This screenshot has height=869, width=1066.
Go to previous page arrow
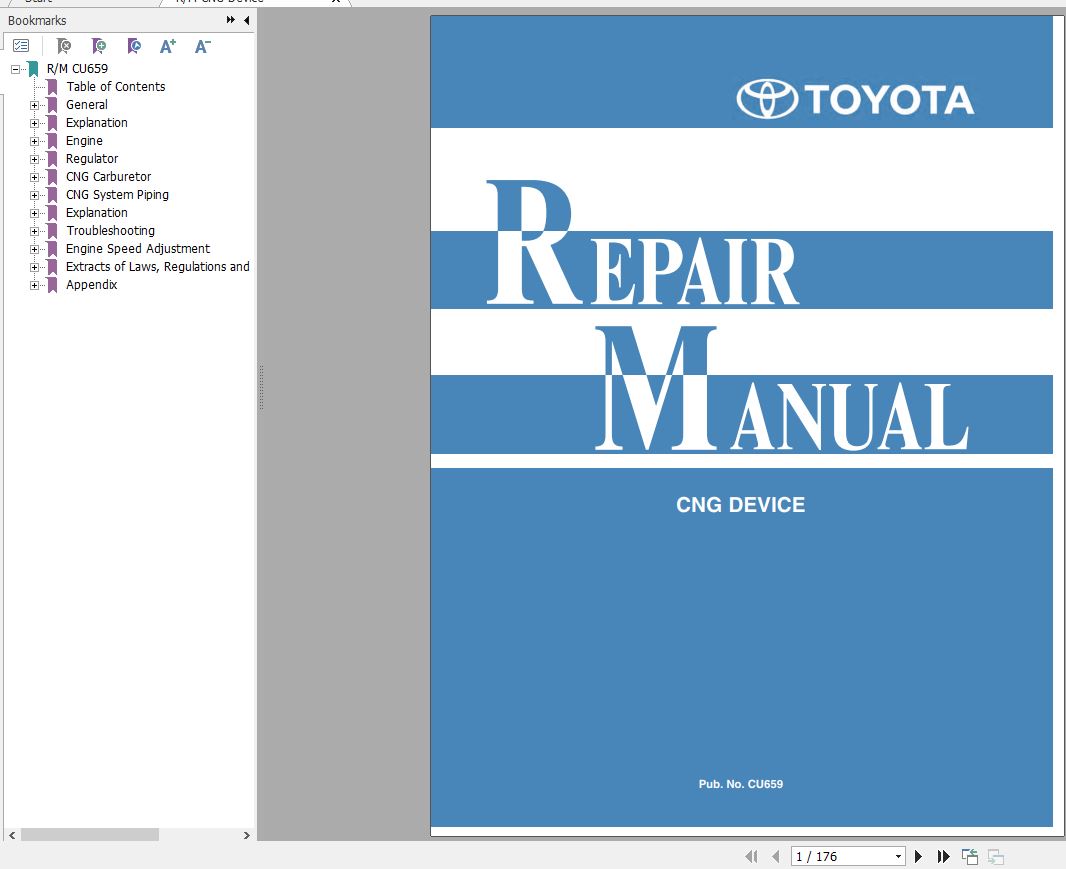point(776,856)
